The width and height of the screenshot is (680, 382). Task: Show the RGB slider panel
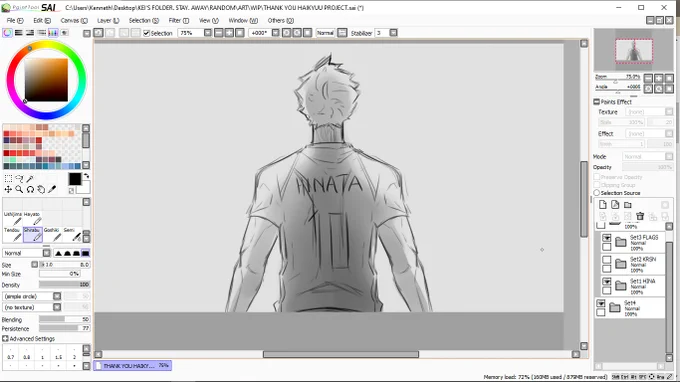click(x=19, y=33)
